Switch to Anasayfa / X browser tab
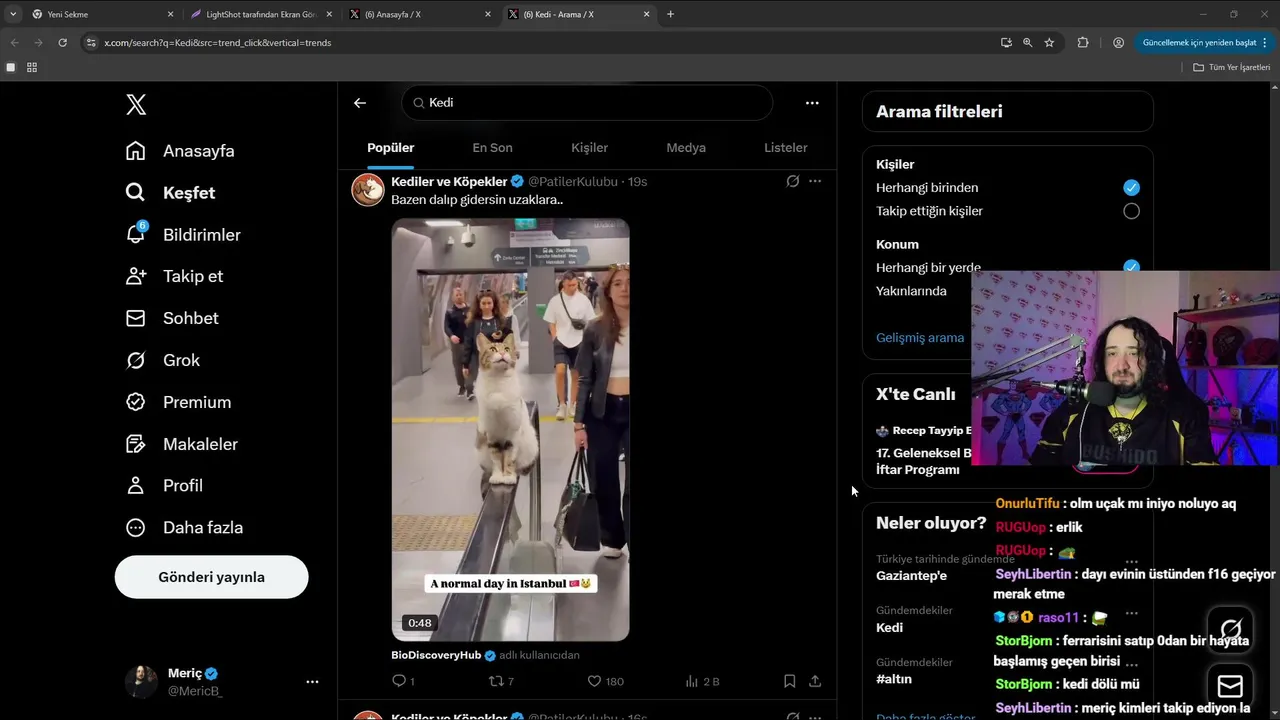This screenshot has height=720, width=1280. pyautogui.click(x=419, y=14)
